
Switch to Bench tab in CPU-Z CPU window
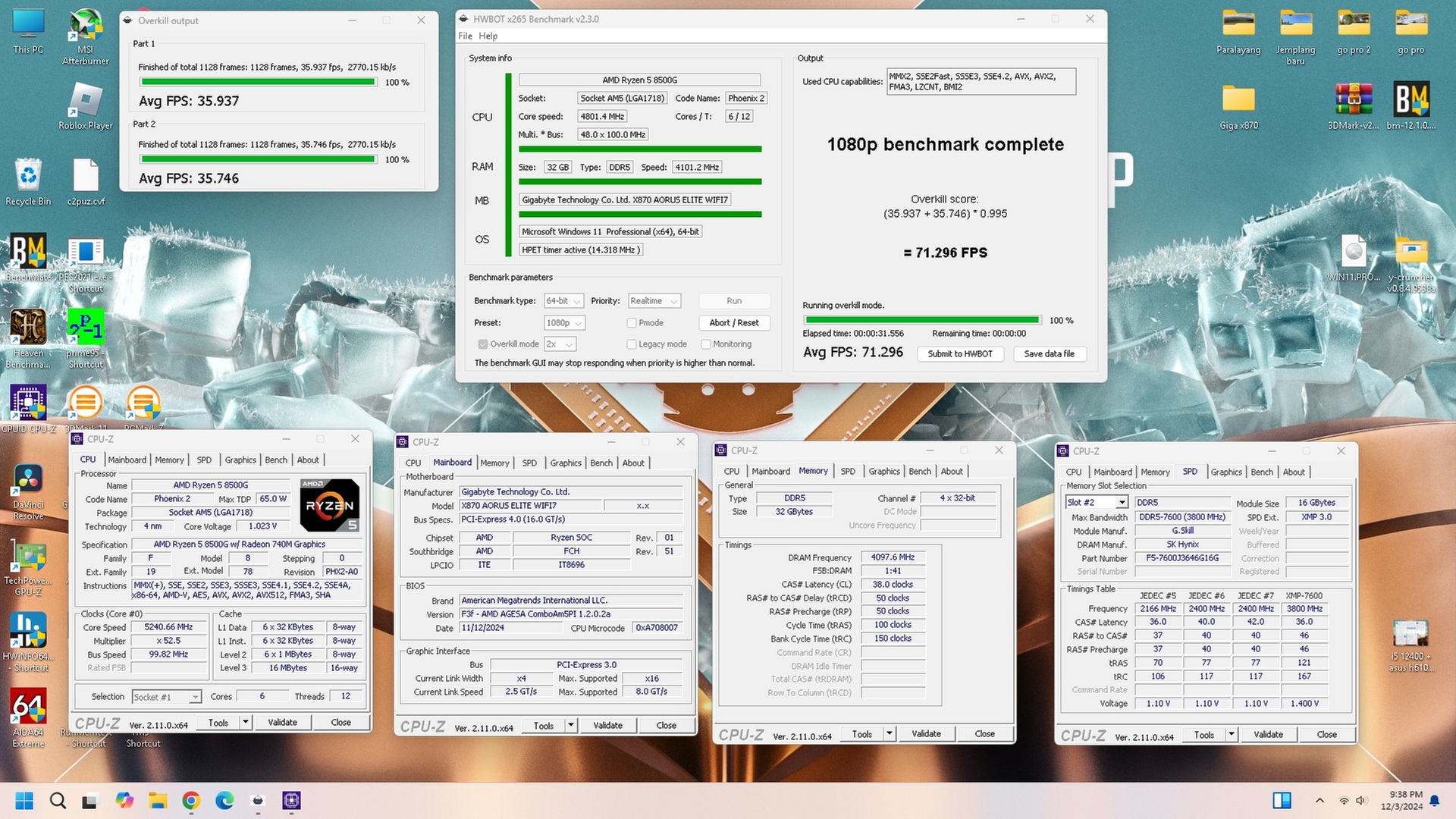point(276,460)
